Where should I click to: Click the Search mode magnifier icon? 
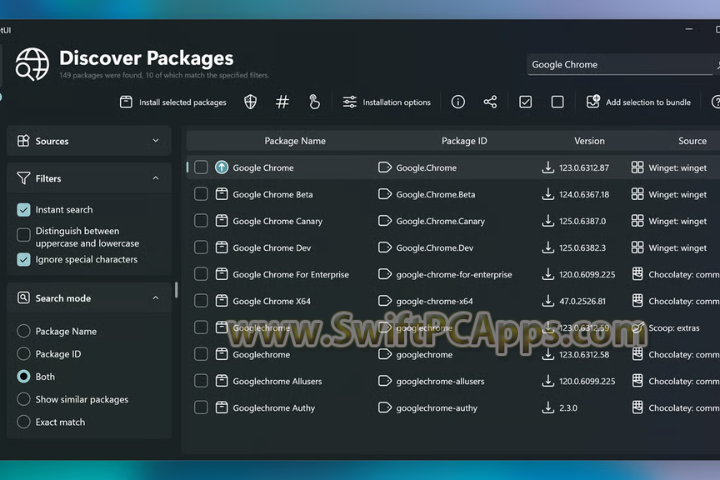23,298
